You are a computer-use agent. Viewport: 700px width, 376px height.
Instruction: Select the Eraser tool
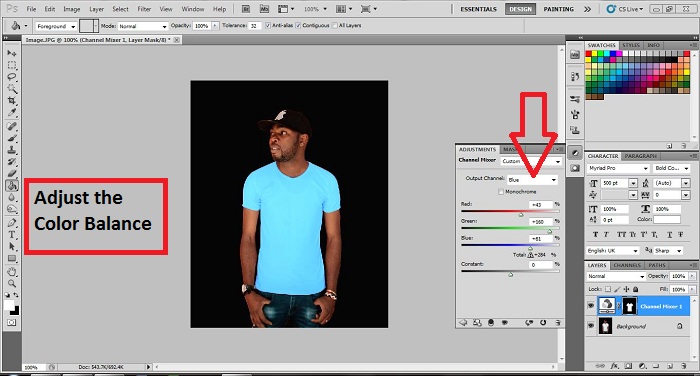(x=12, y=173)
